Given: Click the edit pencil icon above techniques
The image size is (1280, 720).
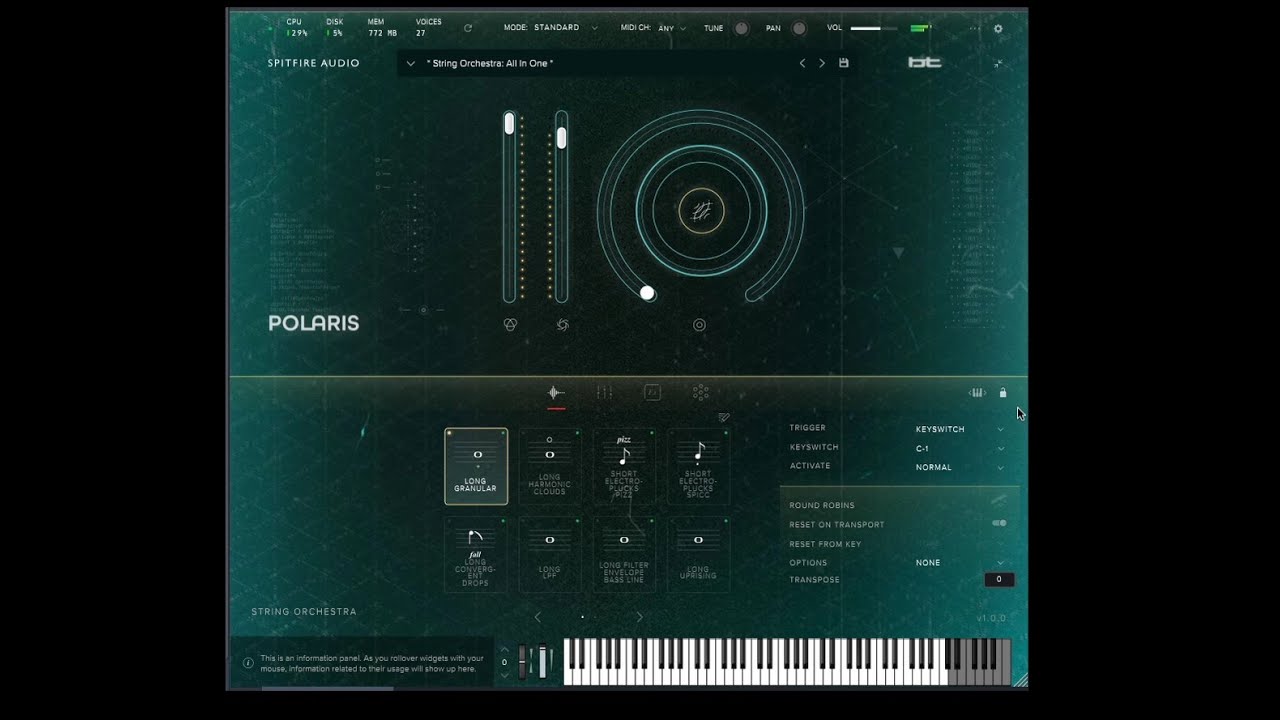Looking at the screenshot, I should coord(724,417).
